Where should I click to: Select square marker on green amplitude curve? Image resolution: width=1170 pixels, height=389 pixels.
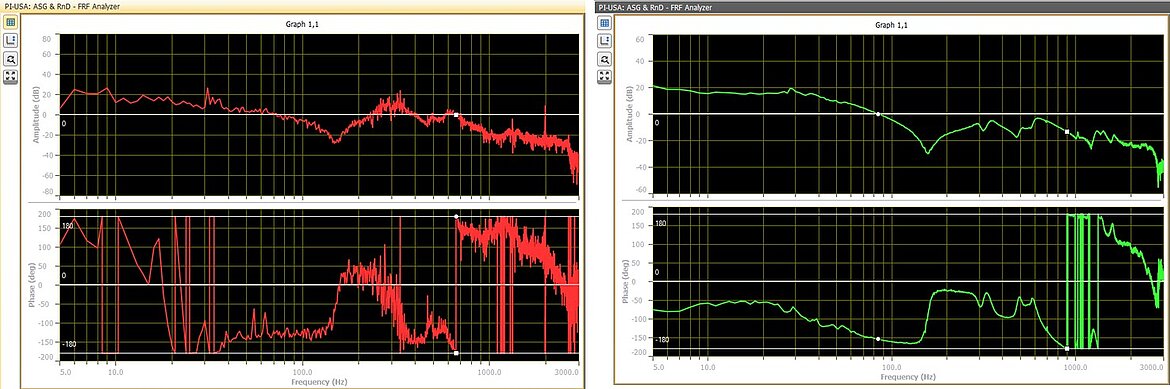1067,131
